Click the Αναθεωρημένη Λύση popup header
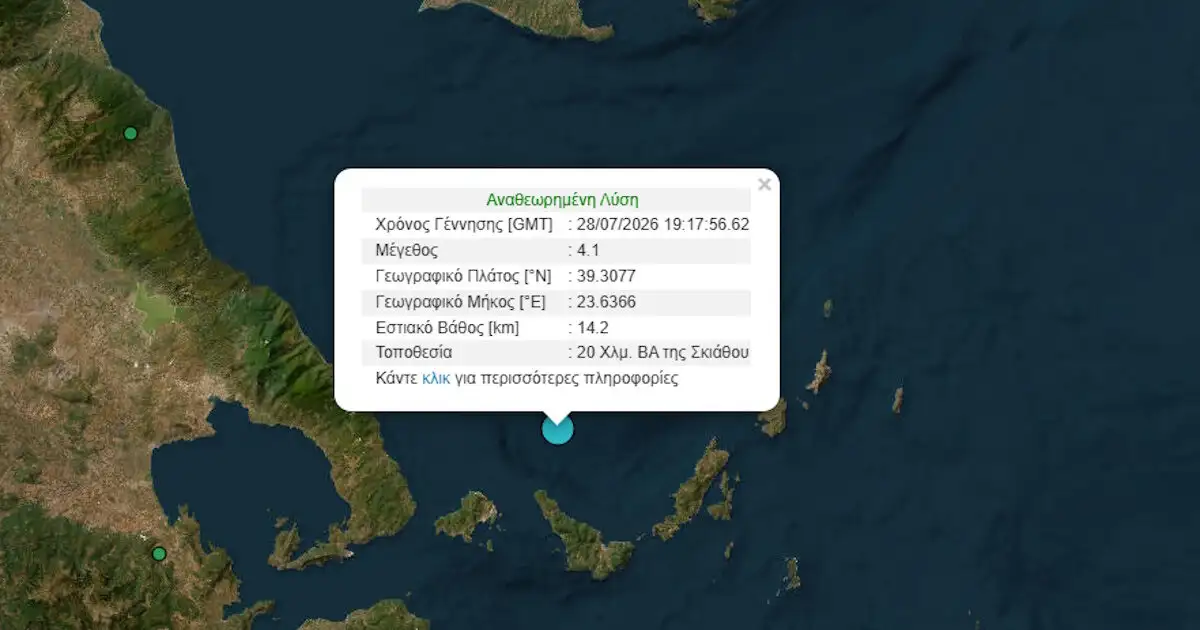The height and width of the screenshot is (630, 1200). [x=562, y=199]
